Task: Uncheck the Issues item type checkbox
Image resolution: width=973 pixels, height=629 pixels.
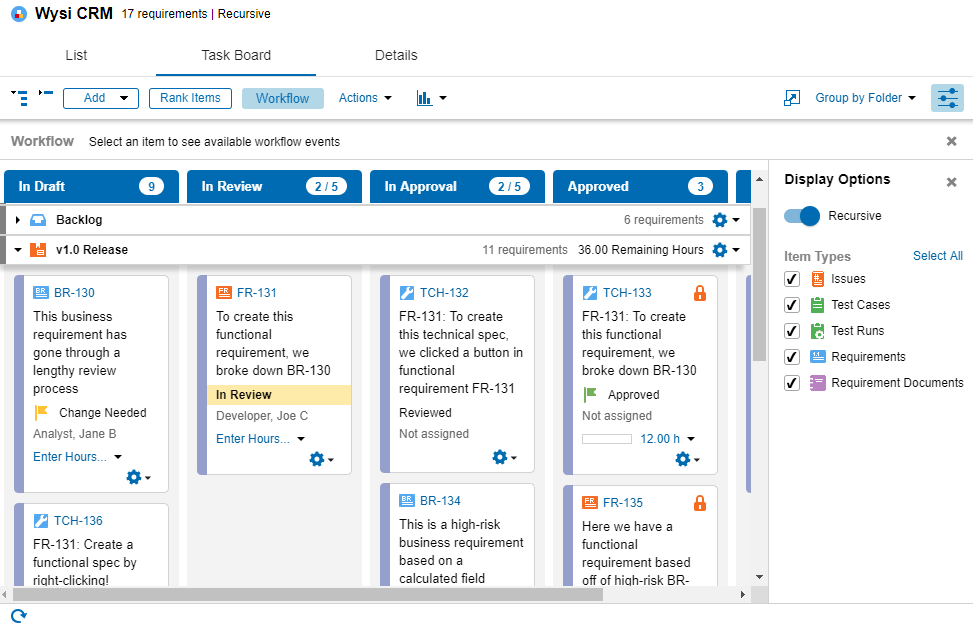Action: [792, 279]
